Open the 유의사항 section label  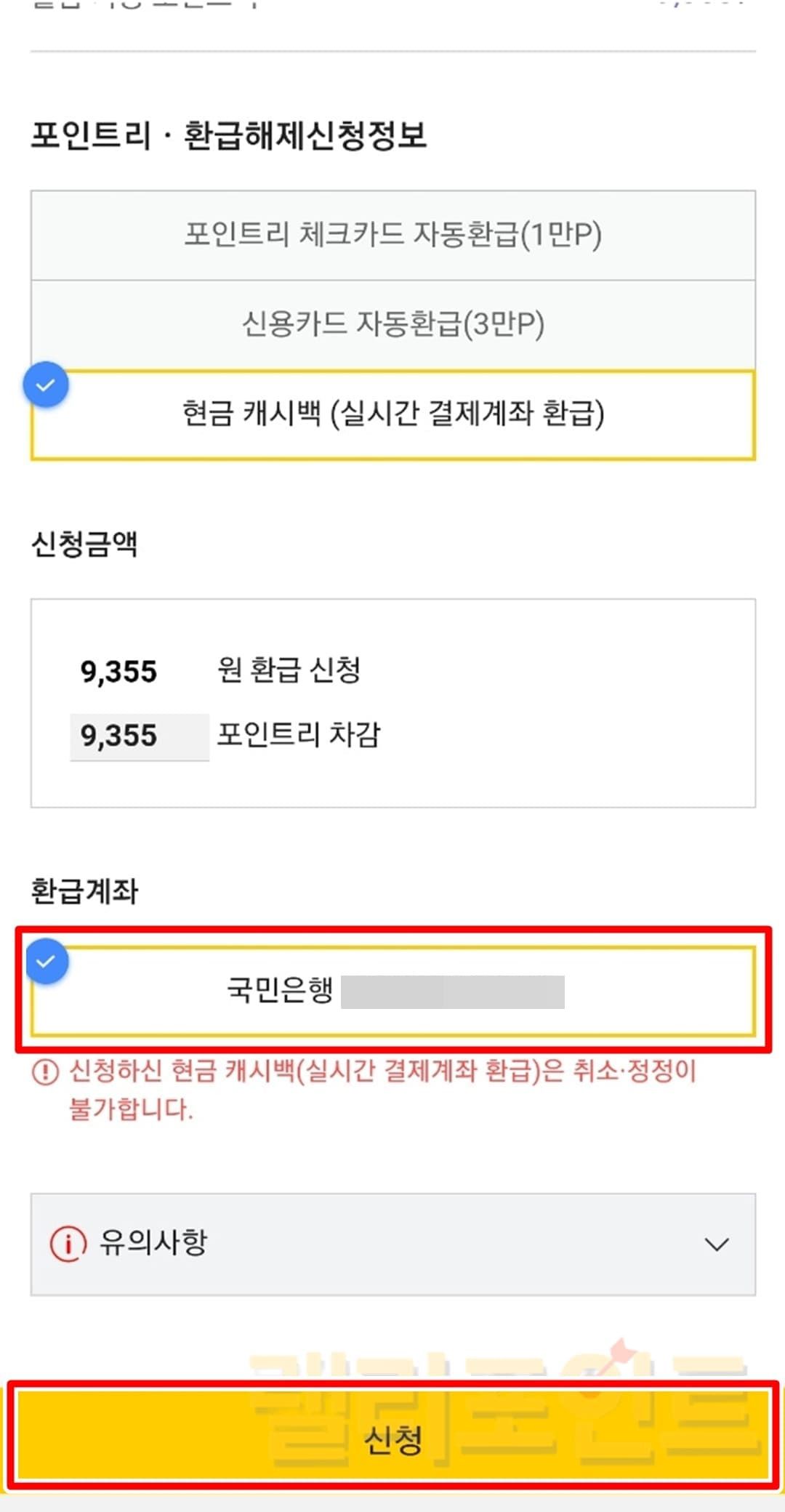click(153, 1243)
